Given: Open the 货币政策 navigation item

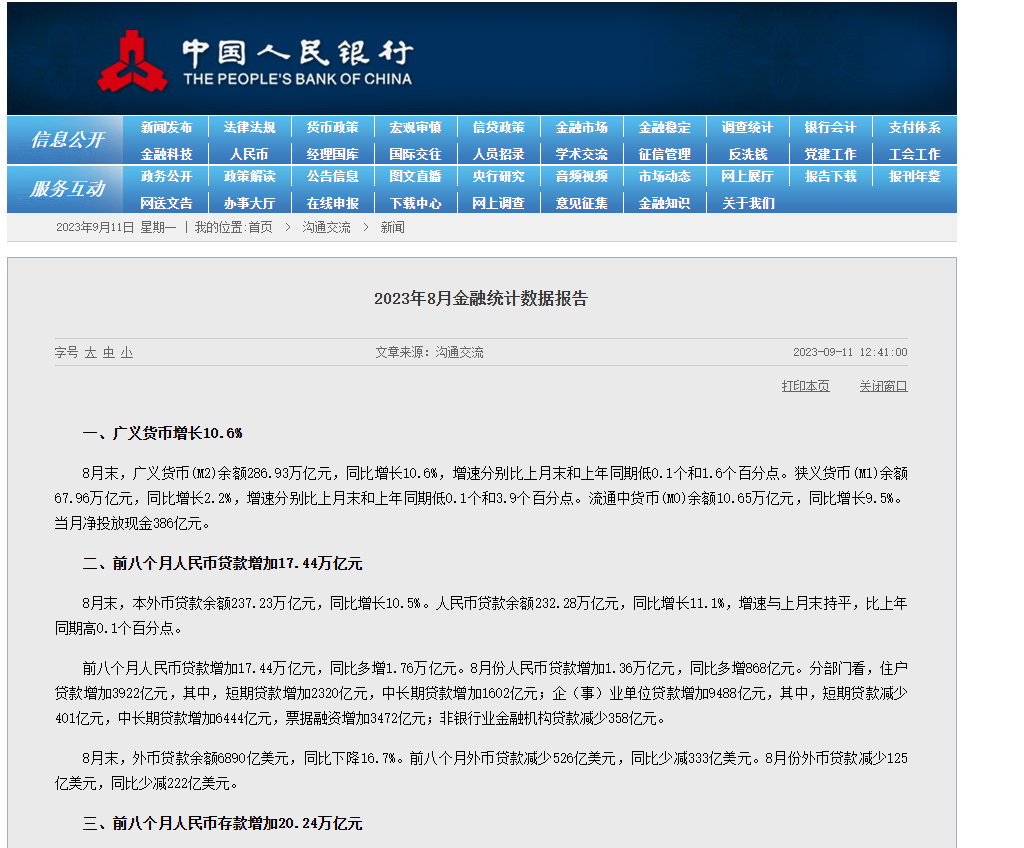Looking at the screenshot, I should [332, 128].
